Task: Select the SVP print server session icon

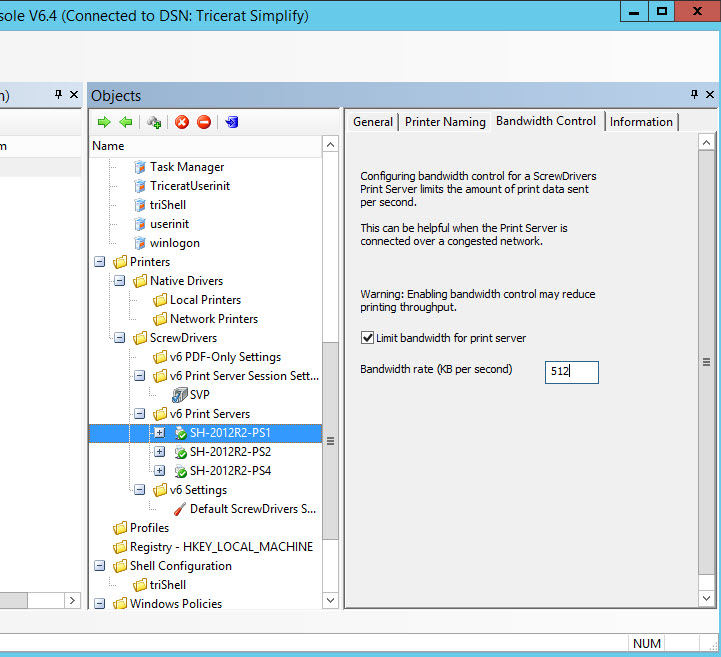Action: (179, 395)
